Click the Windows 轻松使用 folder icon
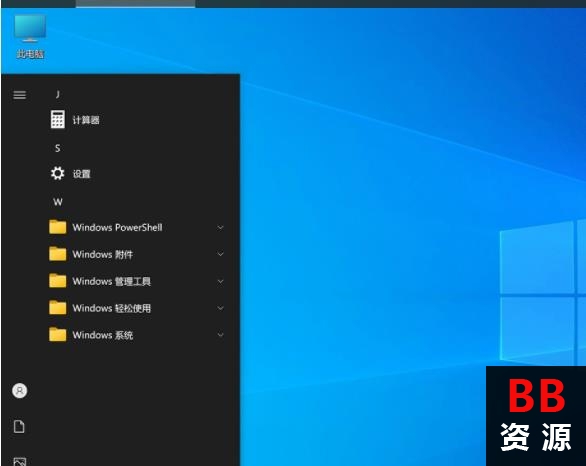 [58, 308]
